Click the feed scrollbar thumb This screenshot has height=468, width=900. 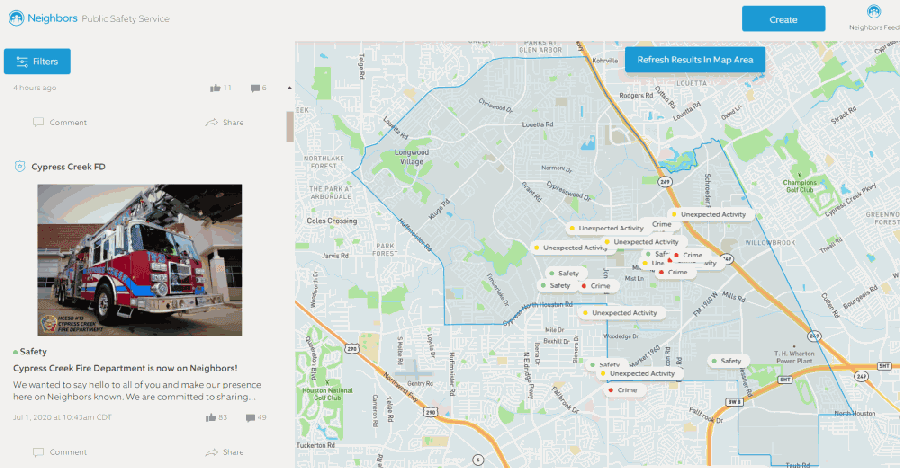[290, 126]
